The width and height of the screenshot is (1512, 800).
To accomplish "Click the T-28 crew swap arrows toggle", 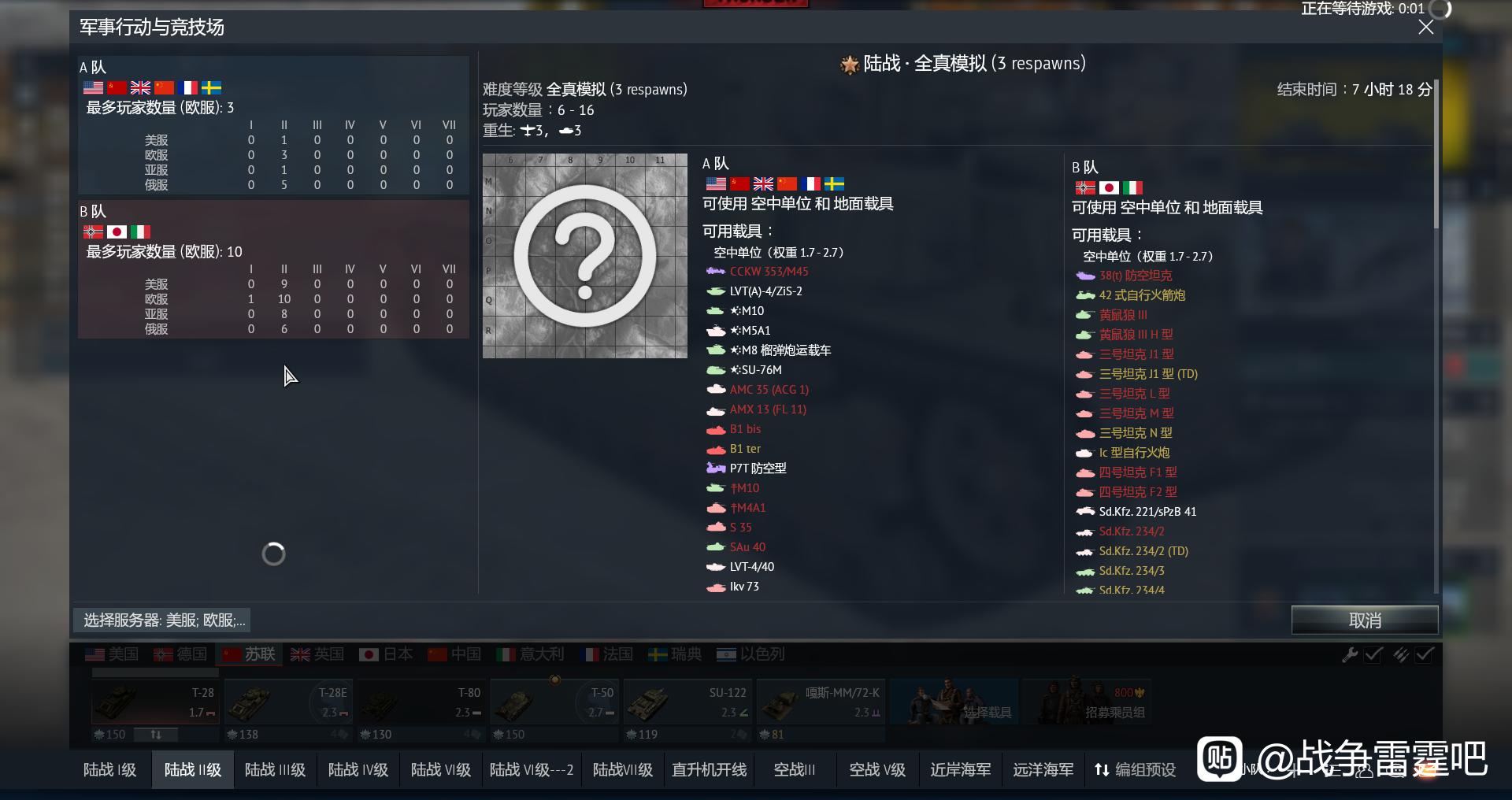I will tap(156, 735).
